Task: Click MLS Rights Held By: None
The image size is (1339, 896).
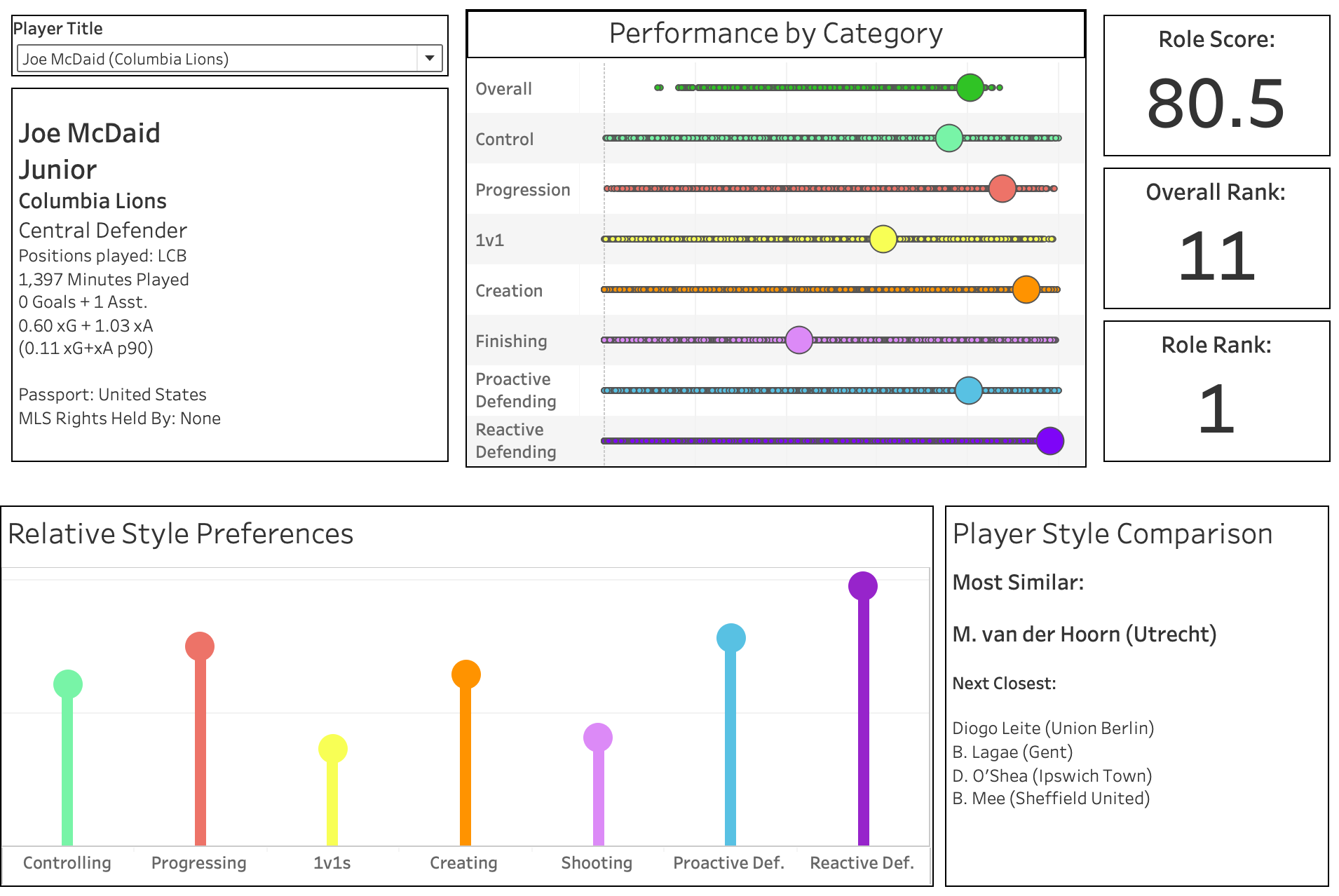Action: click(x=120, y=419)
